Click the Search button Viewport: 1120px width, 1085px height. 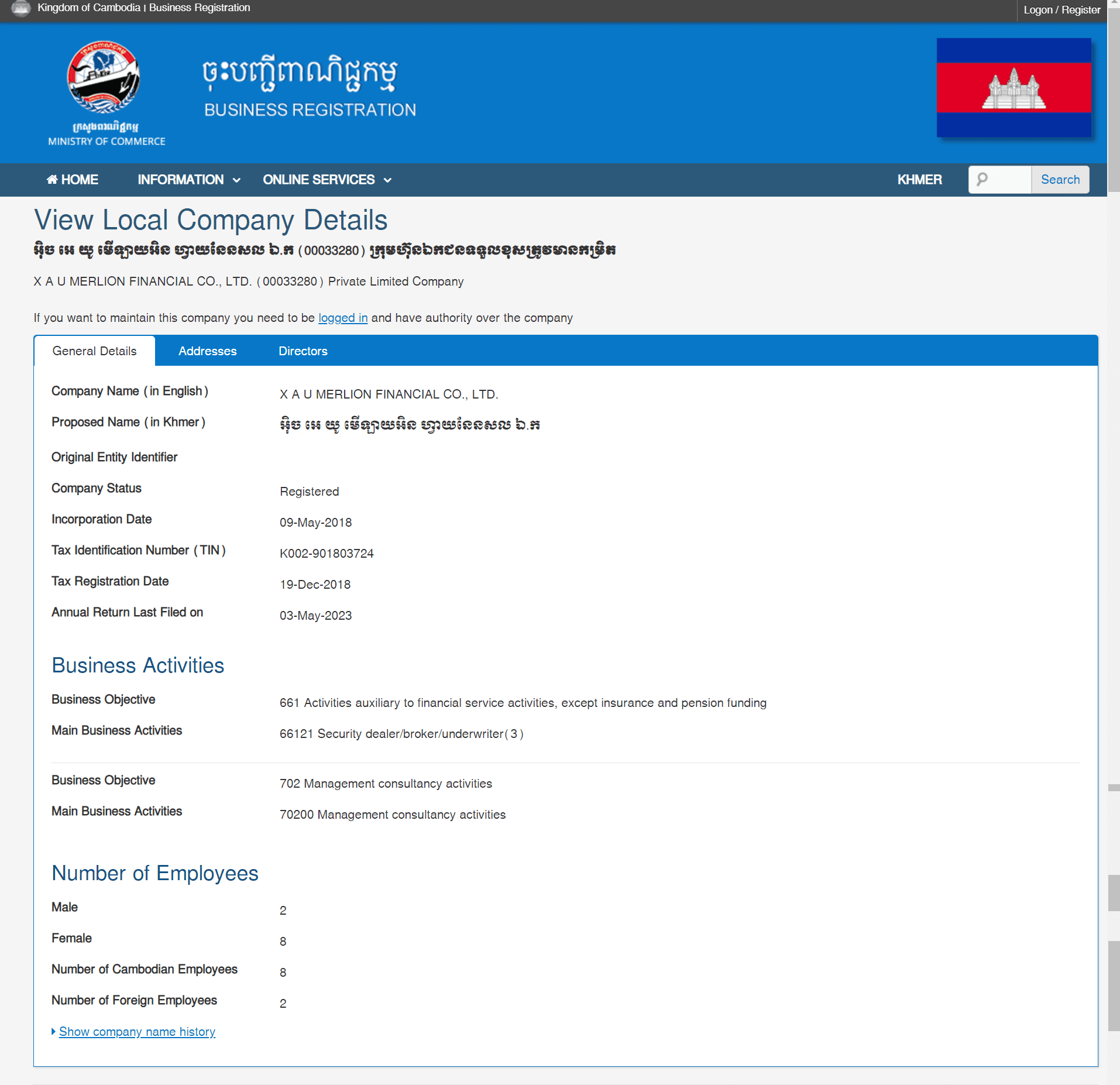click(1060, 180)
